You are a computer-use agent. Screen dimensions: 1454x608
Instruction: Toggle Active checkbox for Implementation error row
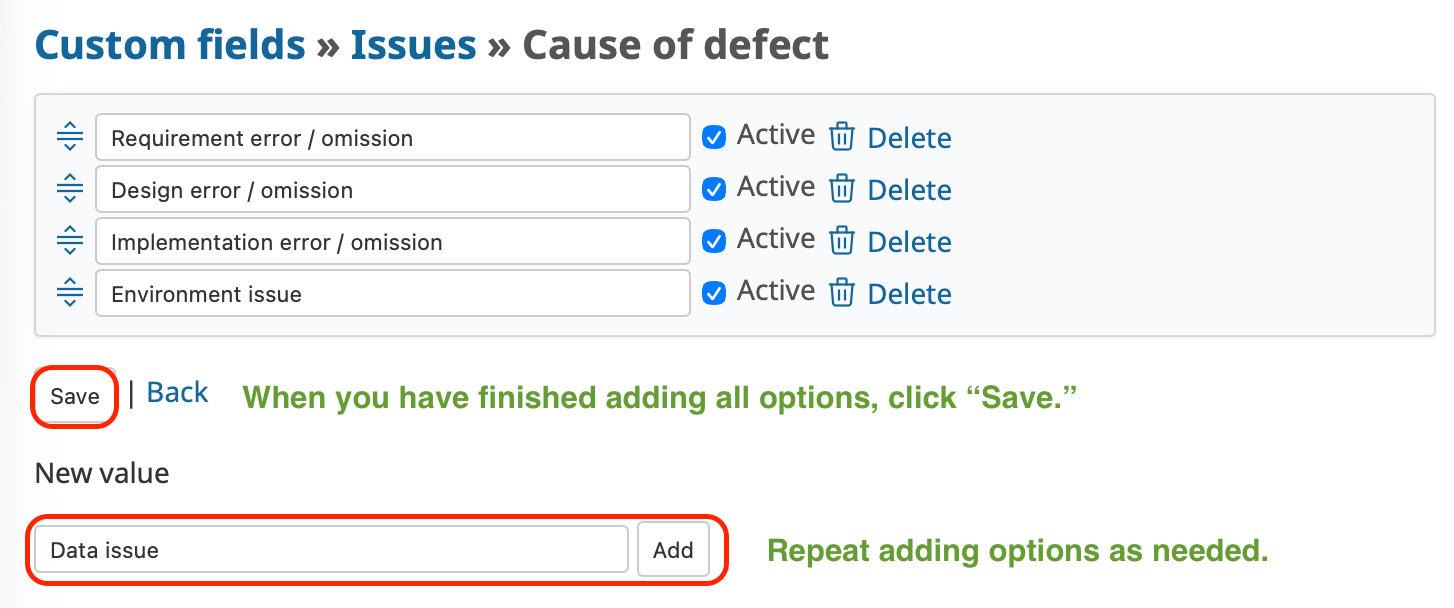(x=714, y=241)
